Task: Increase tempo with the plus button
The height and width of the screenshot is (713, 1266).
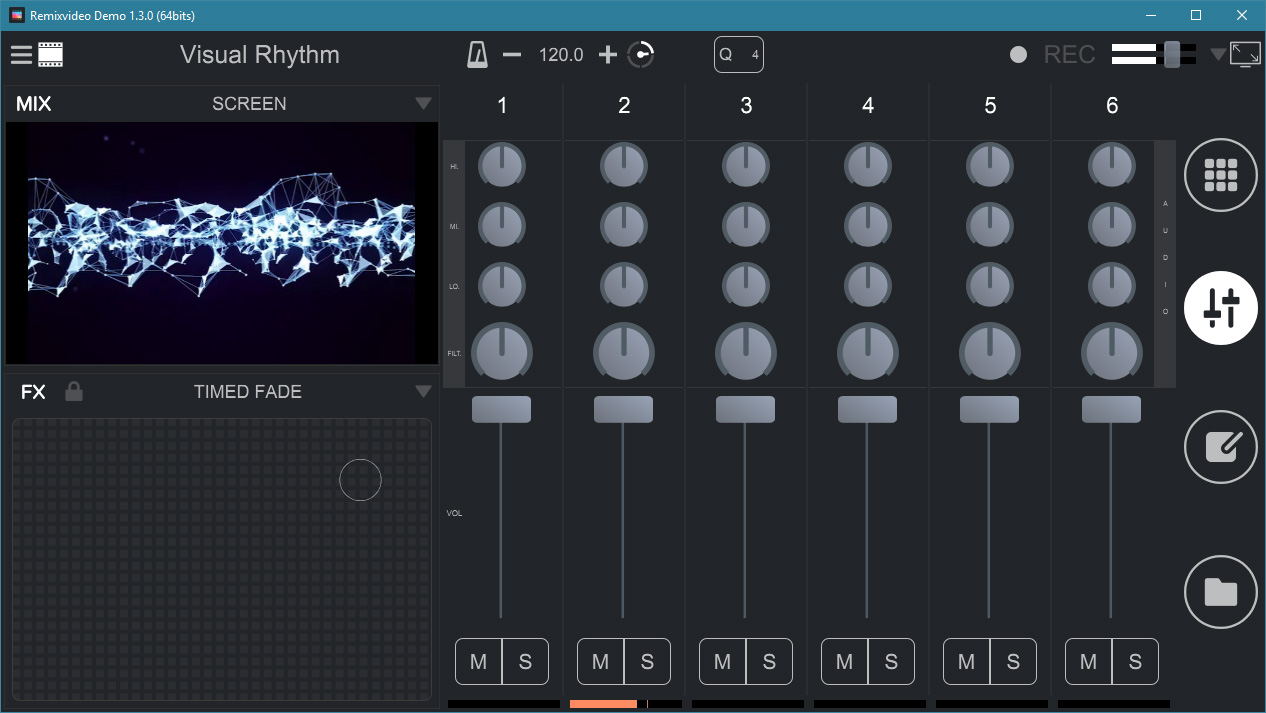Action: (607, 55)
